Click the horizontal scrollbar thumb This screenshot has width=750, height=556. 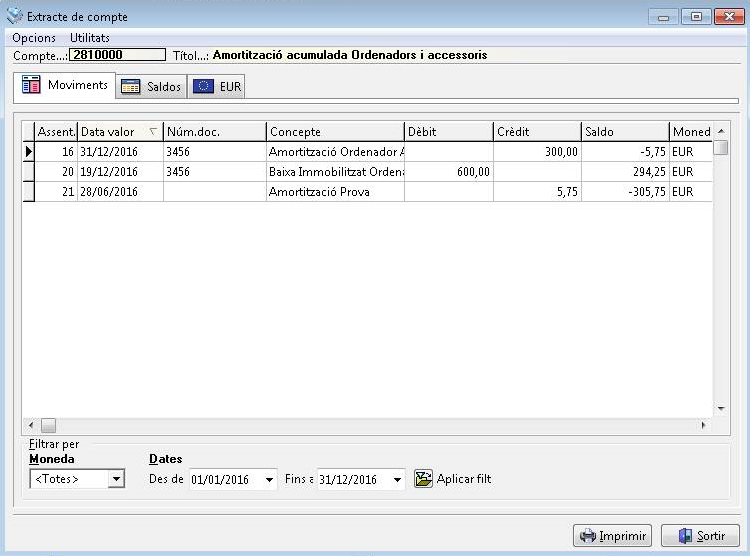(48, 425)
